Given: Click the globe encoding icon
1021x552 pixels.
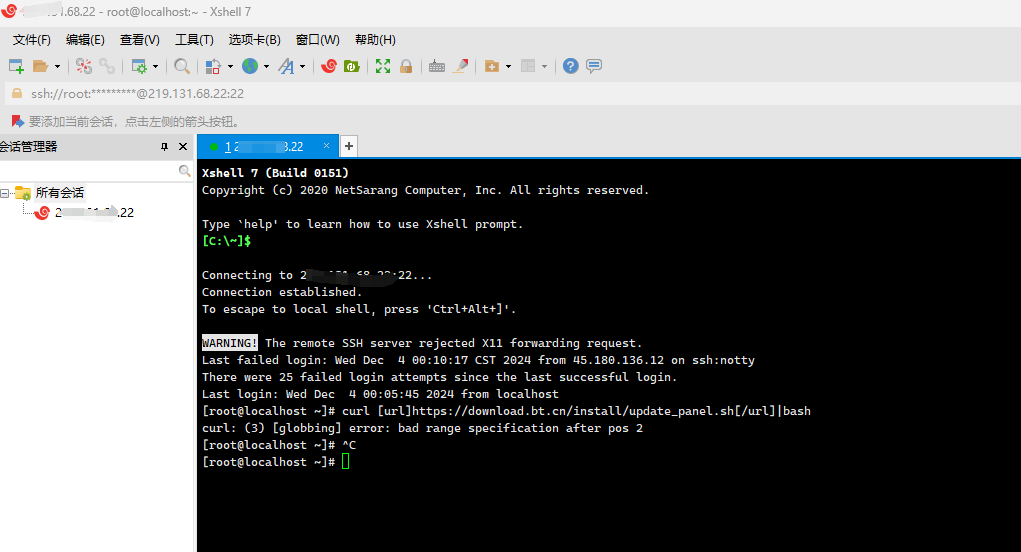Looking at the screenshot, I should click(x=250, y=66).
